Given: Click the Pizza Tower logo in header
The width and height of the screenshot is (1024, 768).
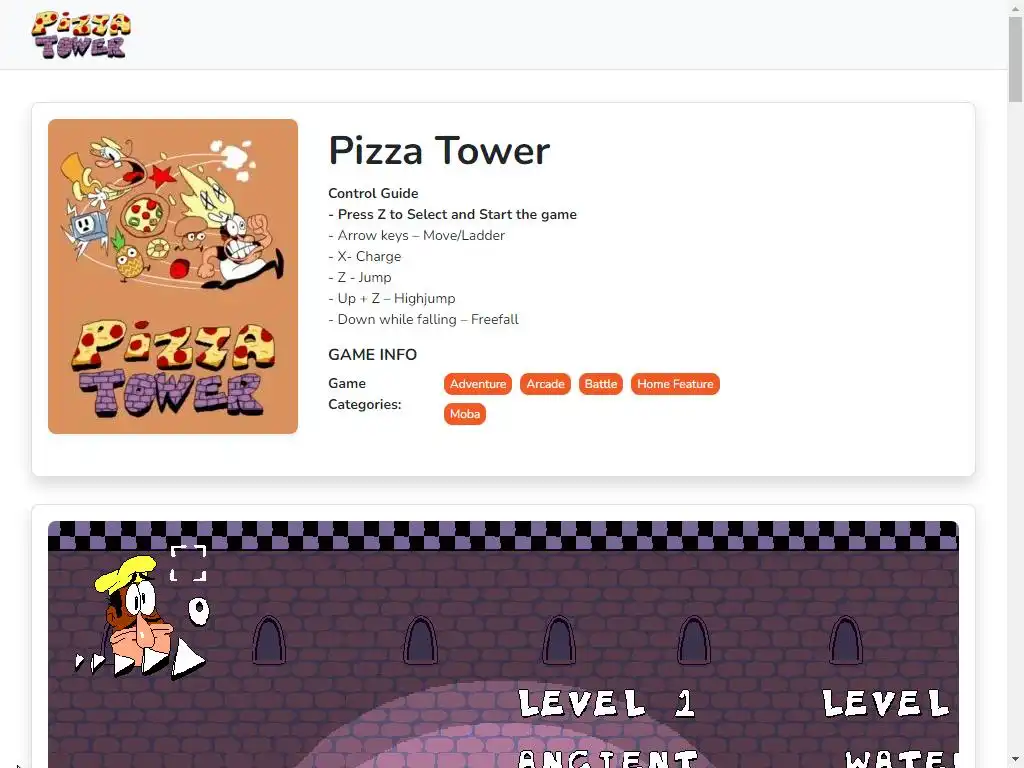Looking at the screenshot, I should click(81, 35).
